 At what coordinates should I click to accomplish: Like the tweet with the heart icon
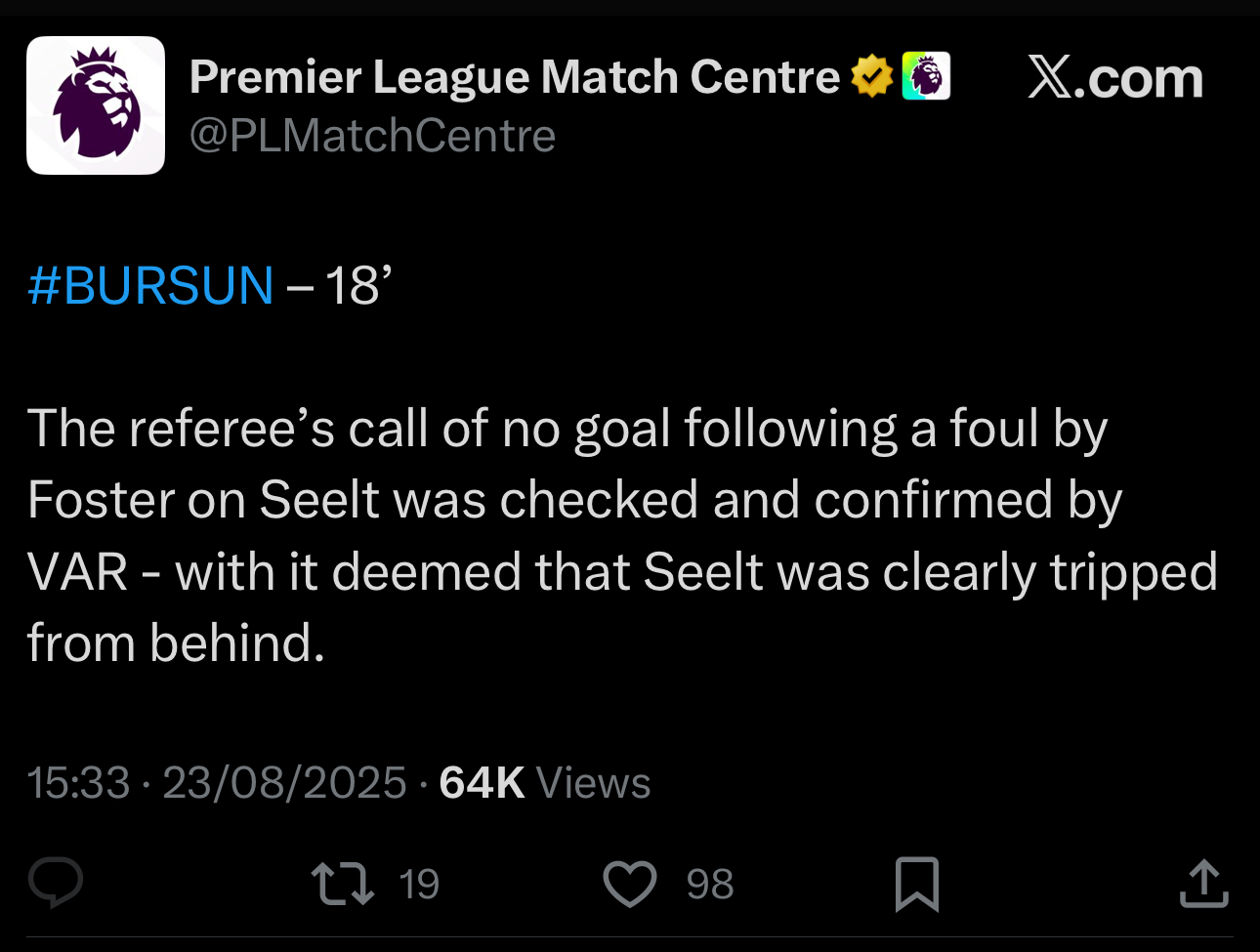tap(630, 884)
